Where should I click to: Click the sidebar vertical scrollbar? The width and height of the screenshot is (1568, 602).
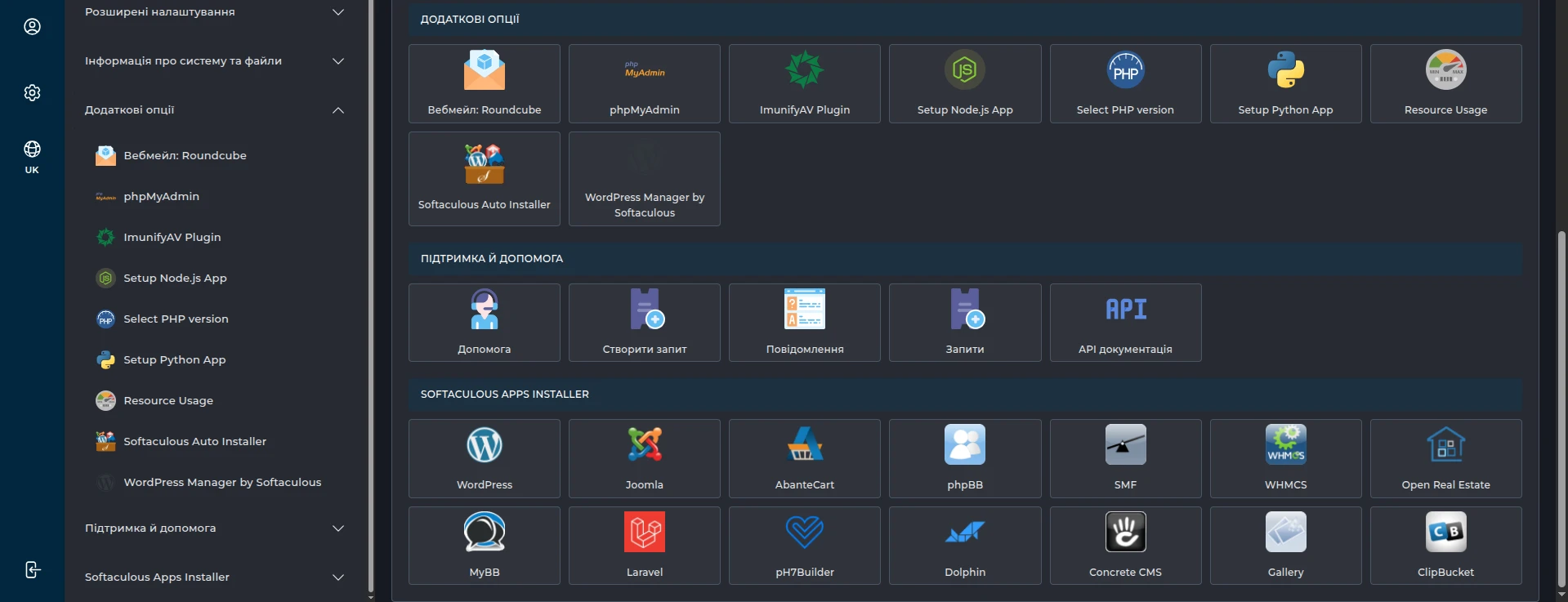pos(371,296)
